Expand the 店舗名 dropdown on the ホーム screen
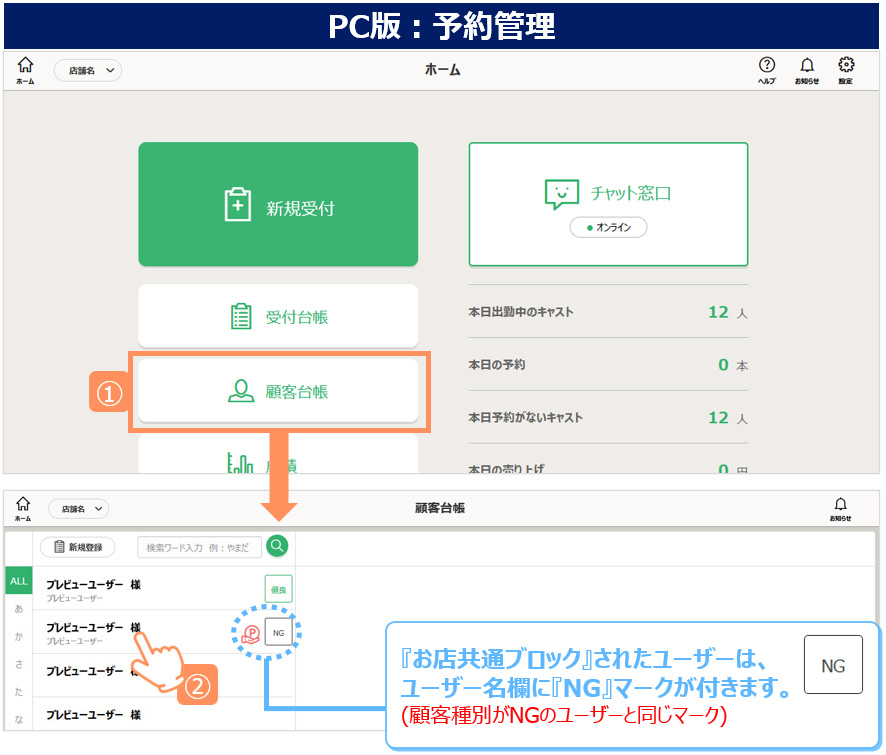Image resolution: width=886 pixels, height=755 pixels. point(87,70)
